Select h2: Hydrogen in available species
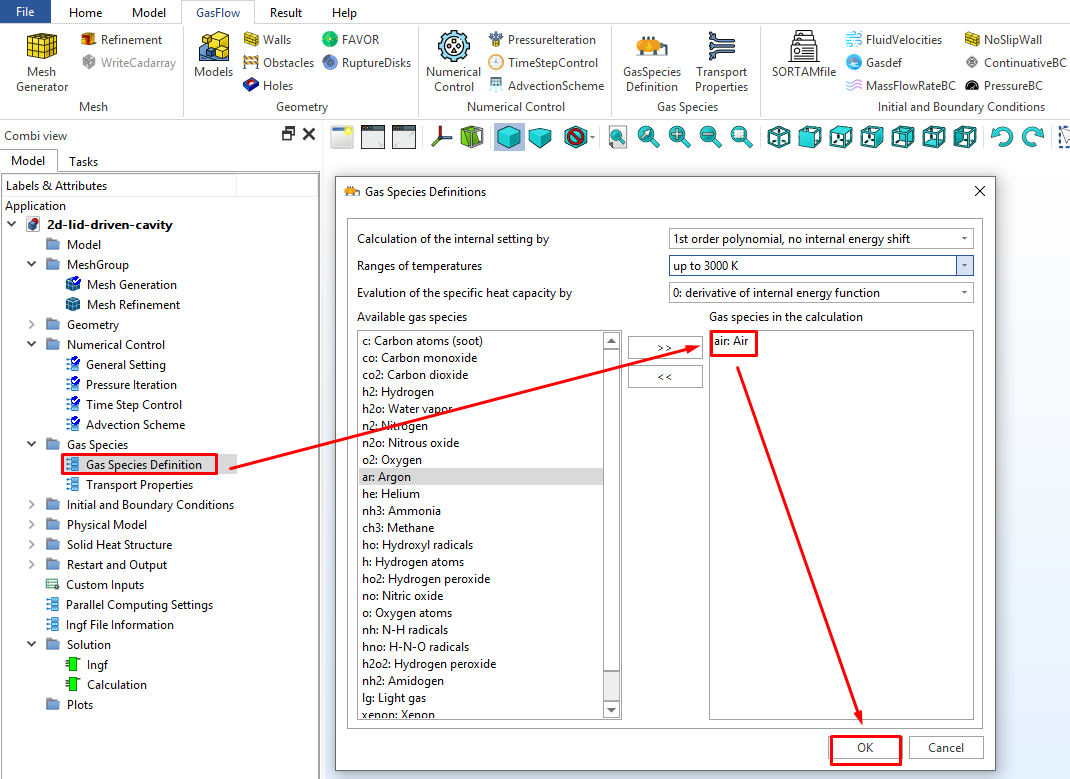Viewport: 1070px width, 779px height. tap(398, 392)
